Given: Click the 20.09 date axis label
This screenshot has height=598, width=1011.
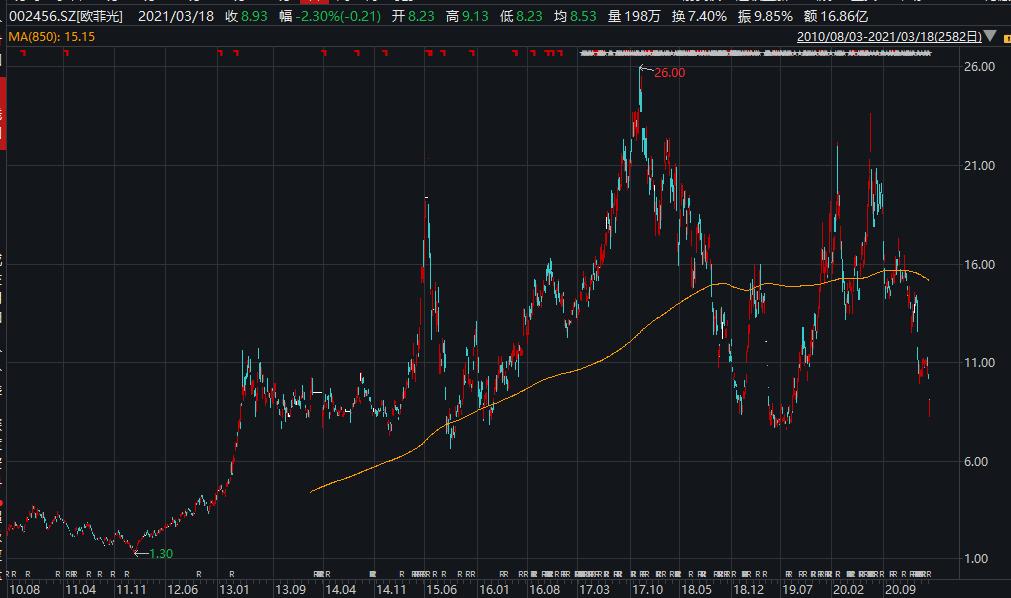Looking at the screenshot, I should point(902,590).
